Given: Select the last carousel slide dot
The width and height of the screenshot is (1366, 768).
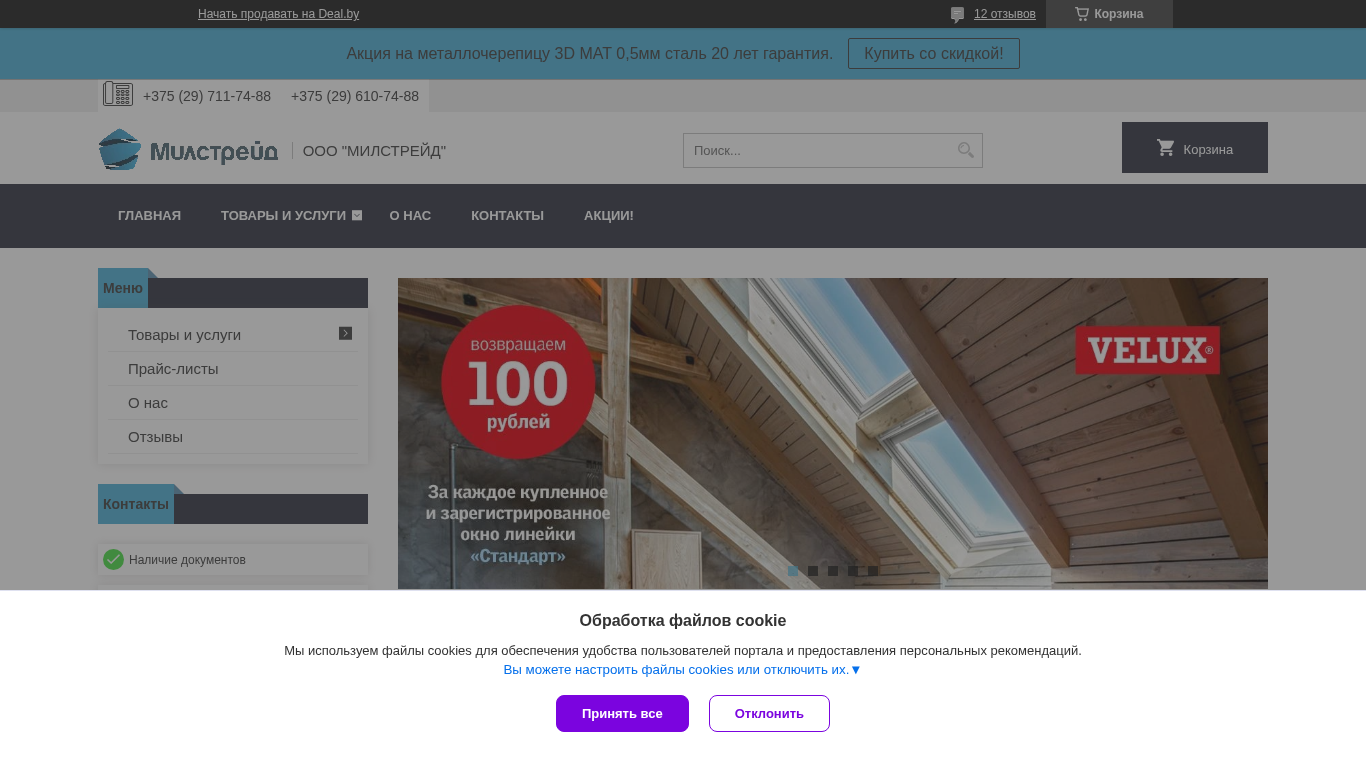Looking at the screenshot, I should (x=873, y=571).
